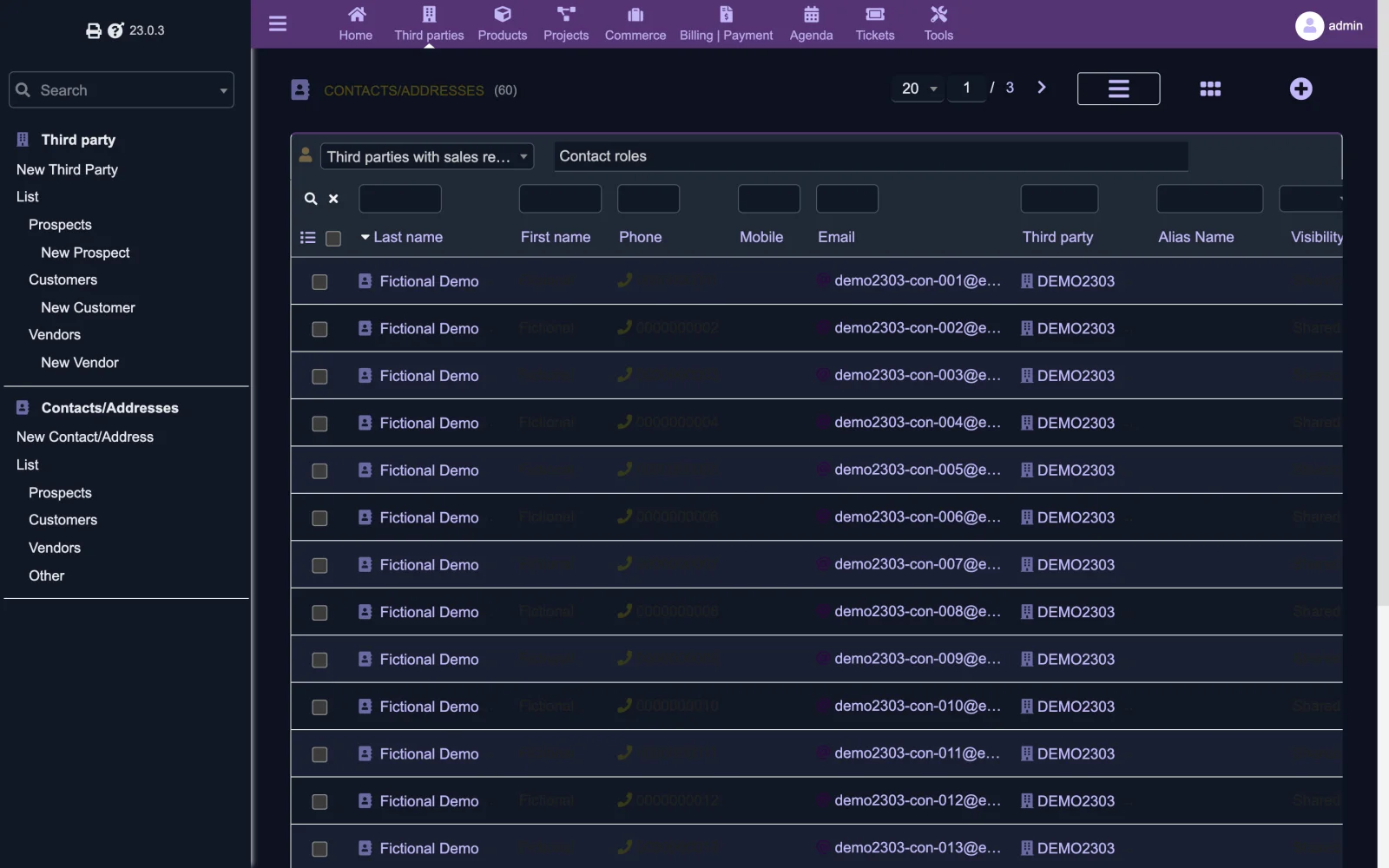This screenshot has width=1389, height=868.
Task: Click New Contact/Address link
Action: coord(85,437)
